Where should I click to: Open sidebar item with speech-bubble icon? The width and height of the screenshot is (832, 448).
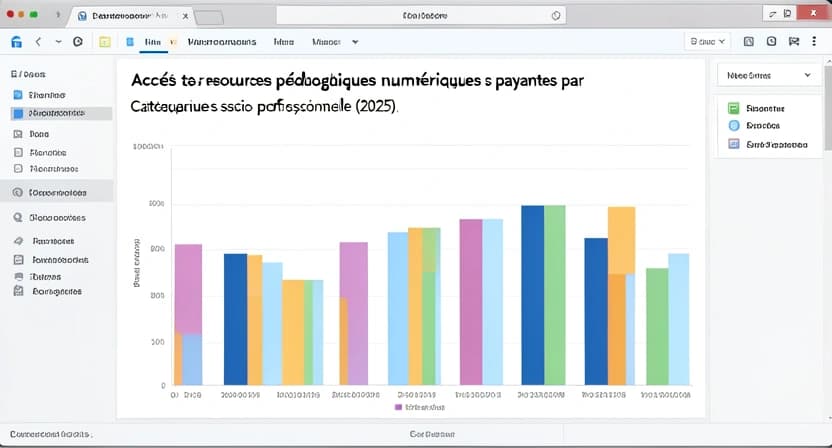37,277
